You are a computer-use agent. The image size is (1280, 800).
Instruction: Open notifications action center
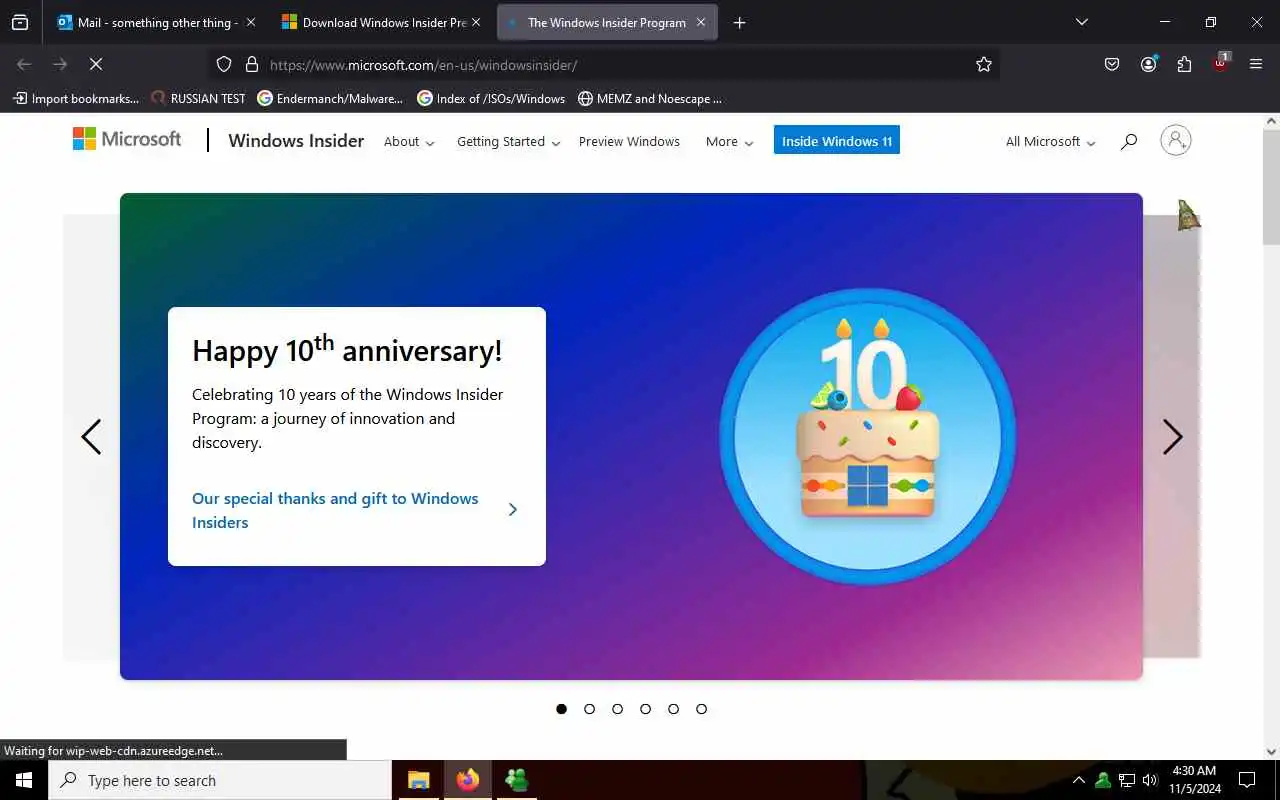point(1247,780)
